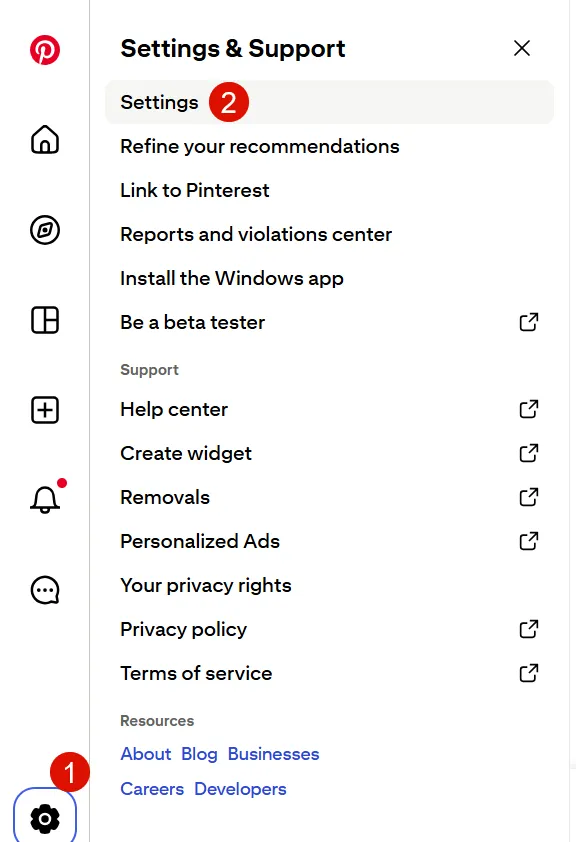This screenshot has height=842, width=576.
Task: Follow the About resources link
Action: [145, 754]
